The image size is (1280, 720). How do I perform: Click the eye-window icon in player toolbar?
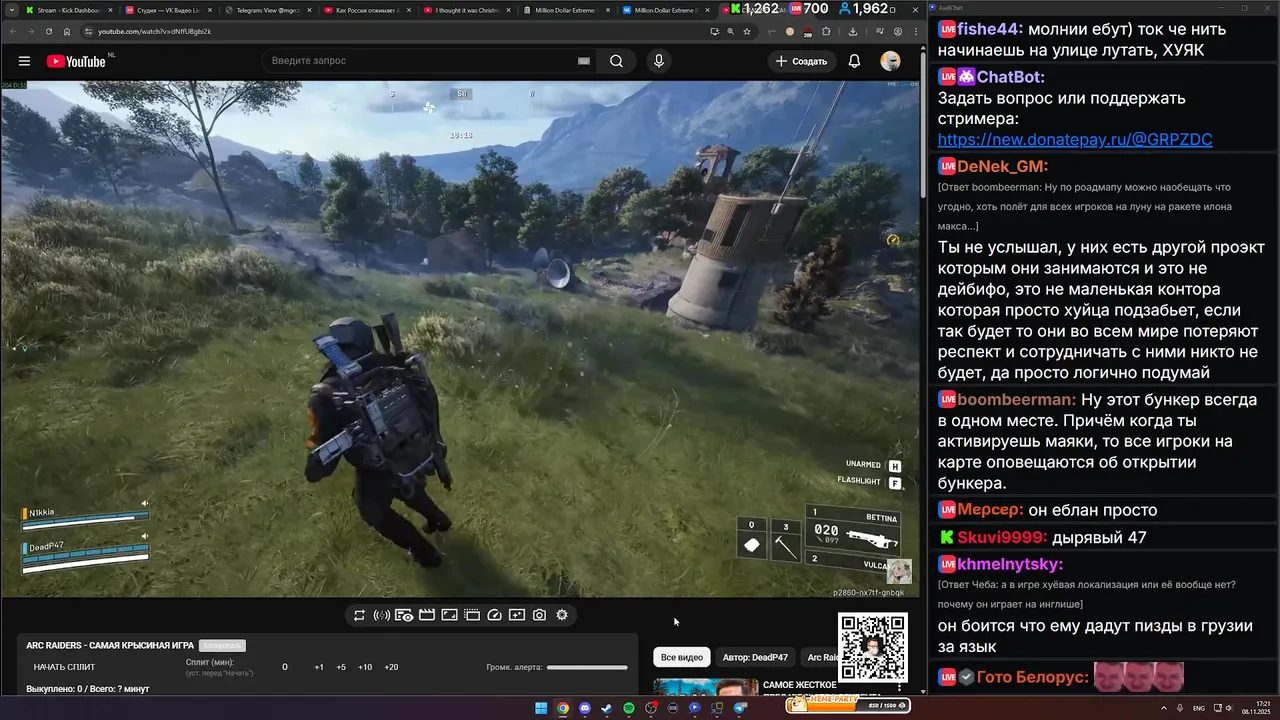[x=404, y=615]
